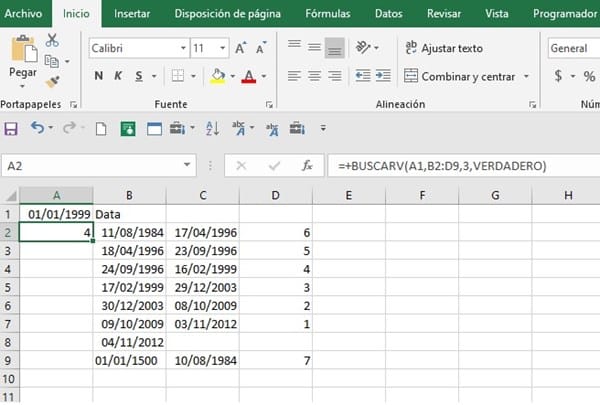
Task: Click the Format Painter brush icon
Action: coord(52,82)
